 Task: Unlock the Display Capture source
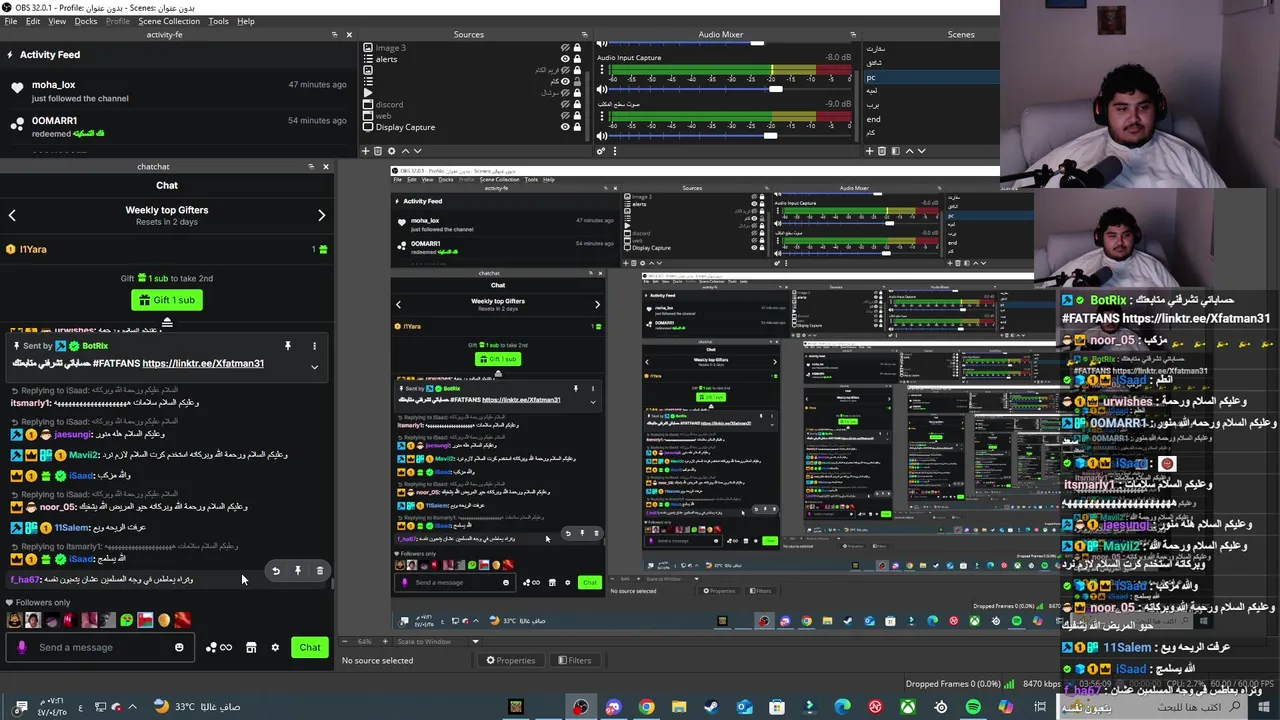[x=577, y=127]
